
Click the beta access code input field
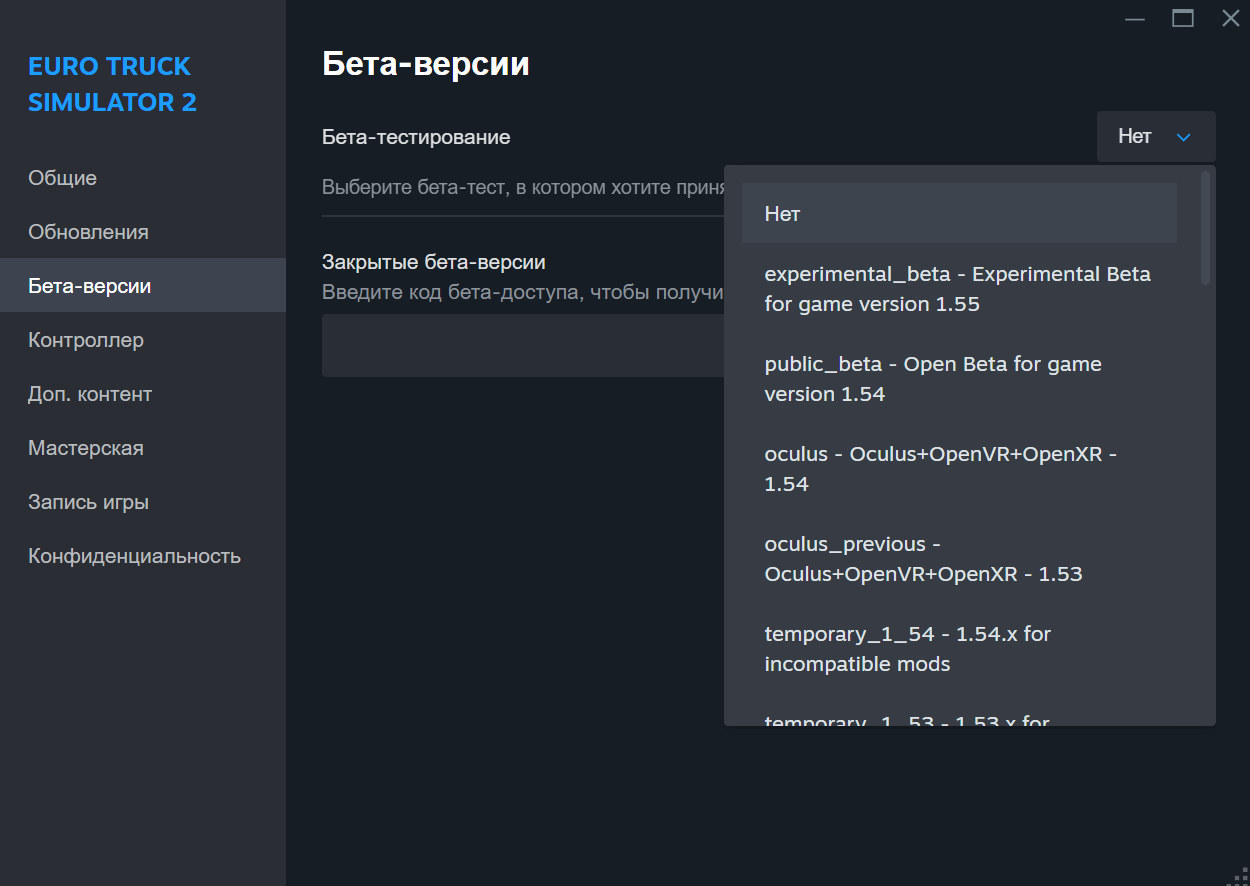click(522, 346)
